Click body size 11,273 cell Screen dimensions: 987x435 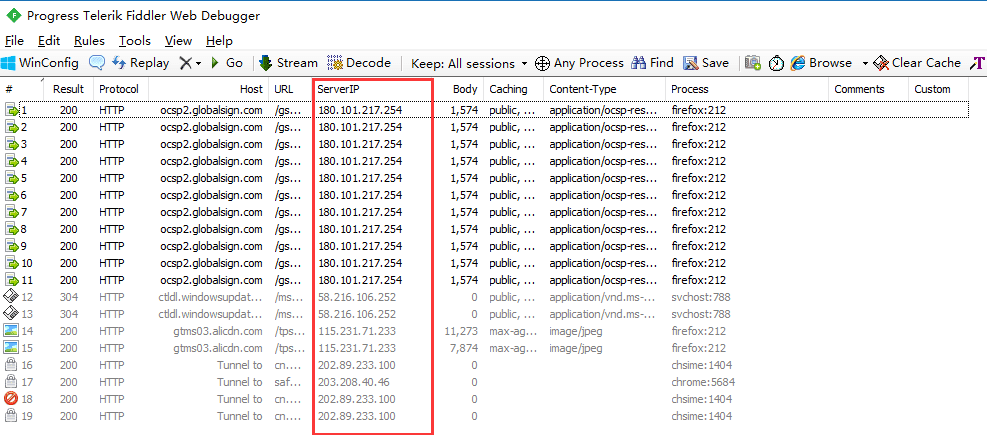pyautogui.click(x=460, y=331)
